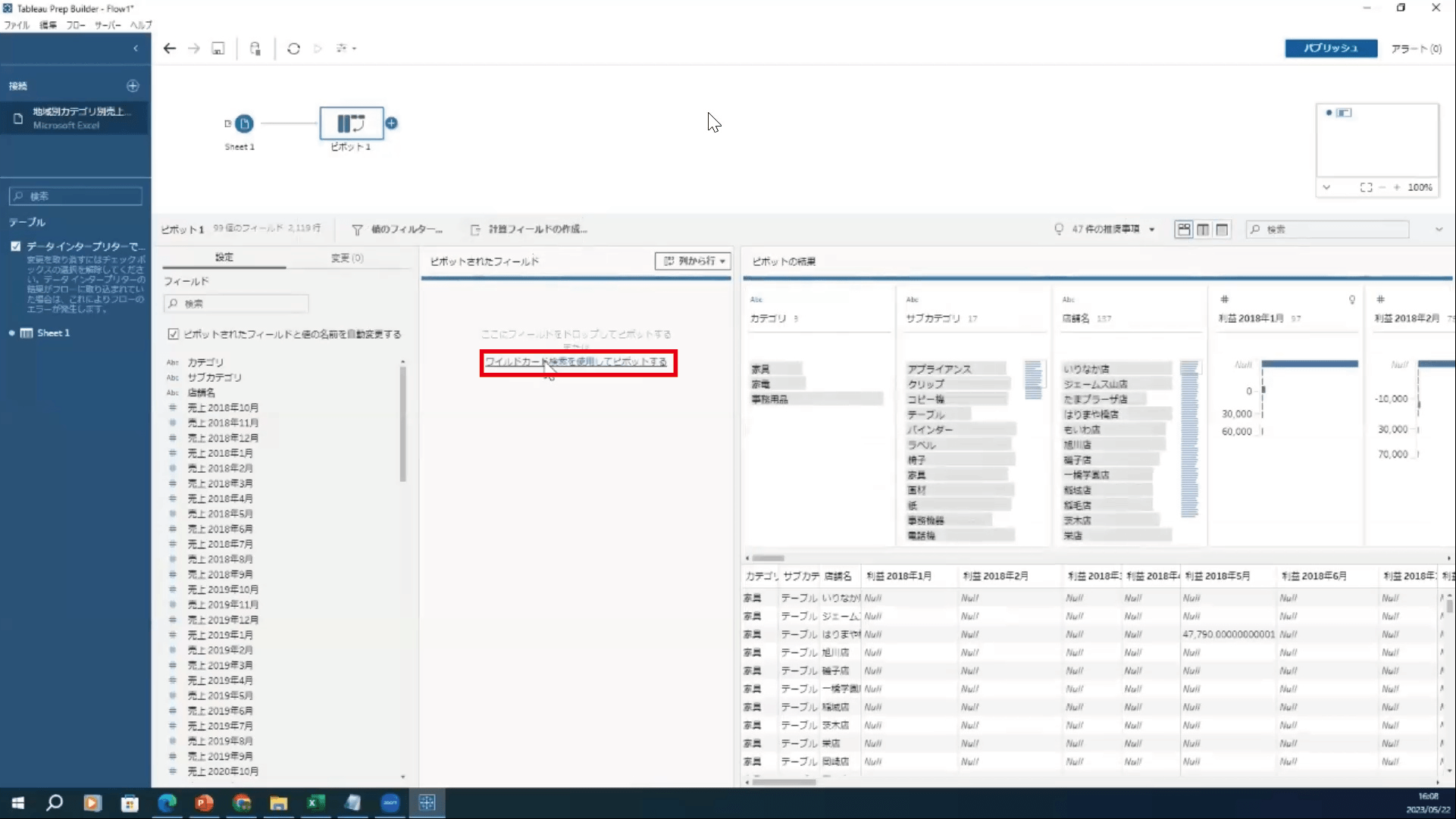
Task: Open Windows taskbar search
Action: tap(55, 803)
